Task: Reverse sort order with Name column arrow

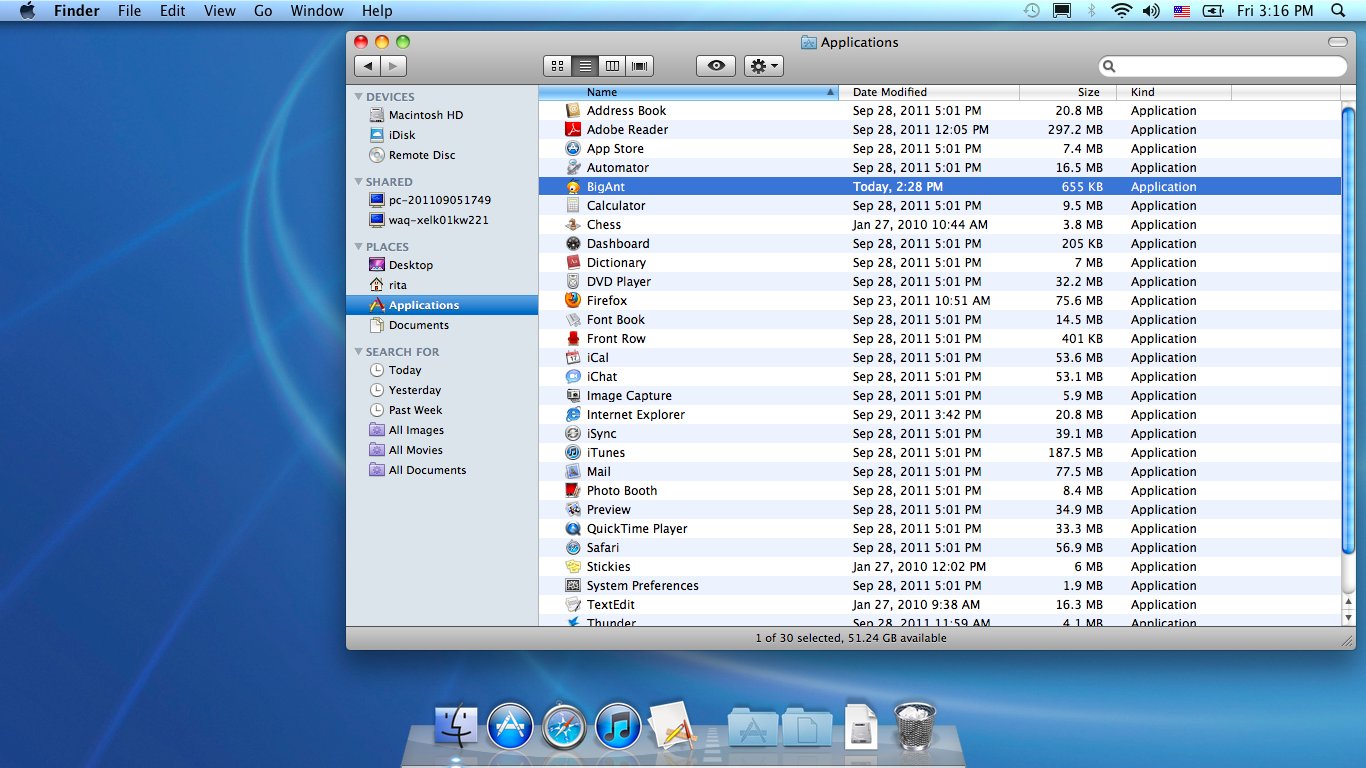Action: coord(831,92)
